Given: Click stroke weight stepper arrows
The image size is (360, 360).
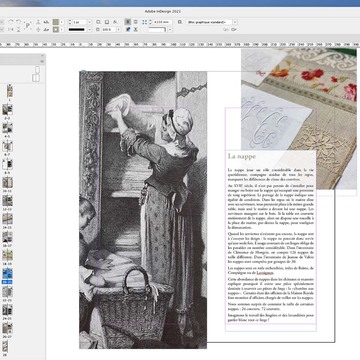Looking at the screenshot, I should [70, 22].
